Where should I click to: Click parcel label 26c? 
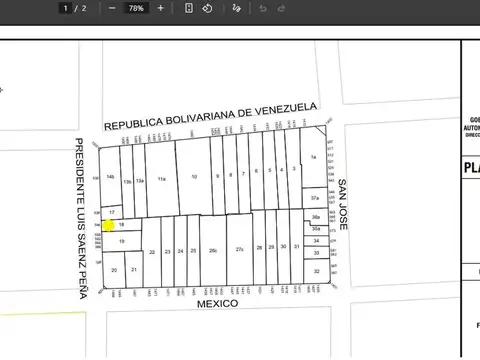pos(213,250)
